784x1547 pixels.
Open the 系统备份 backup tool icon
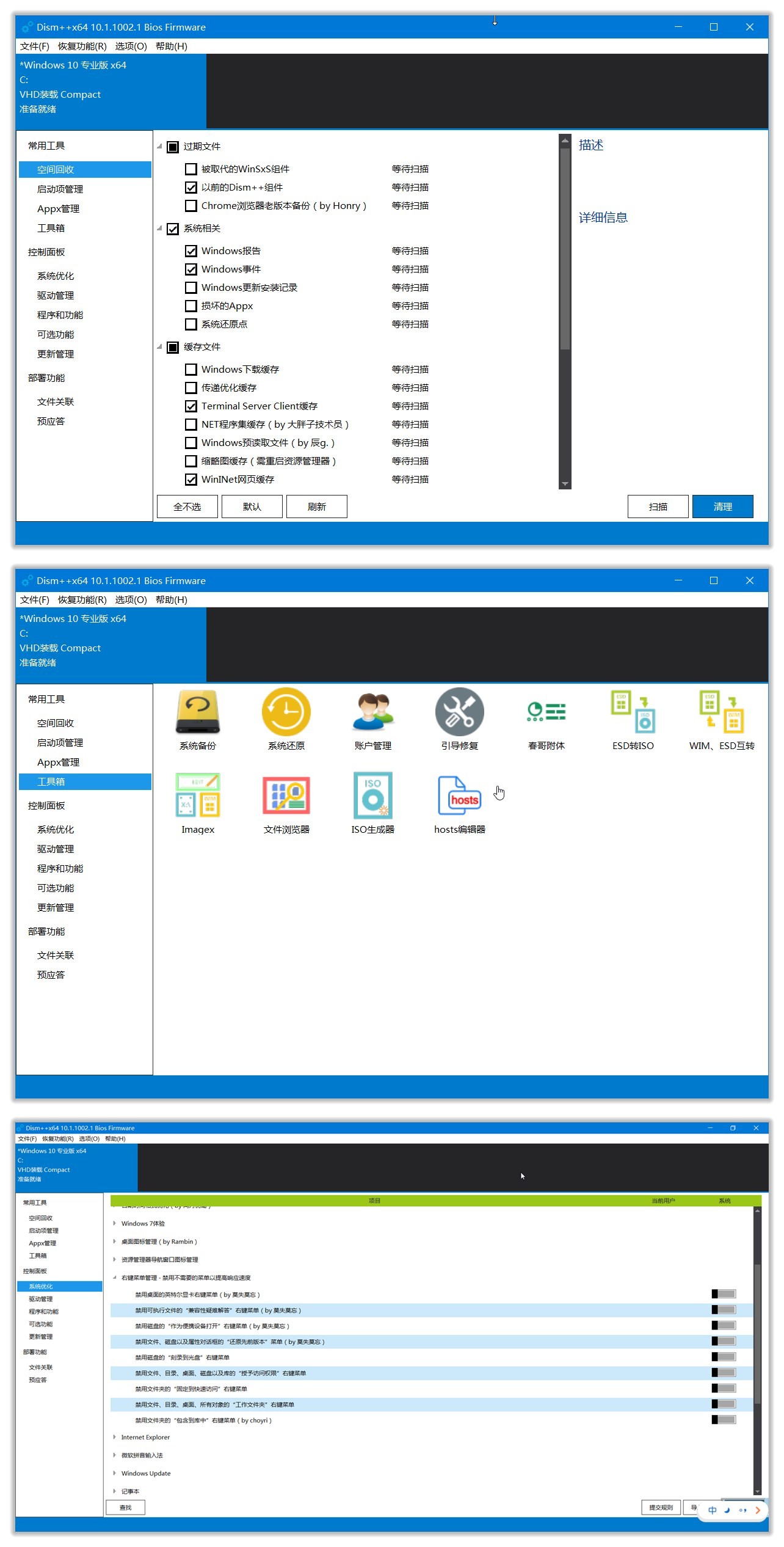tap(197, 712)
